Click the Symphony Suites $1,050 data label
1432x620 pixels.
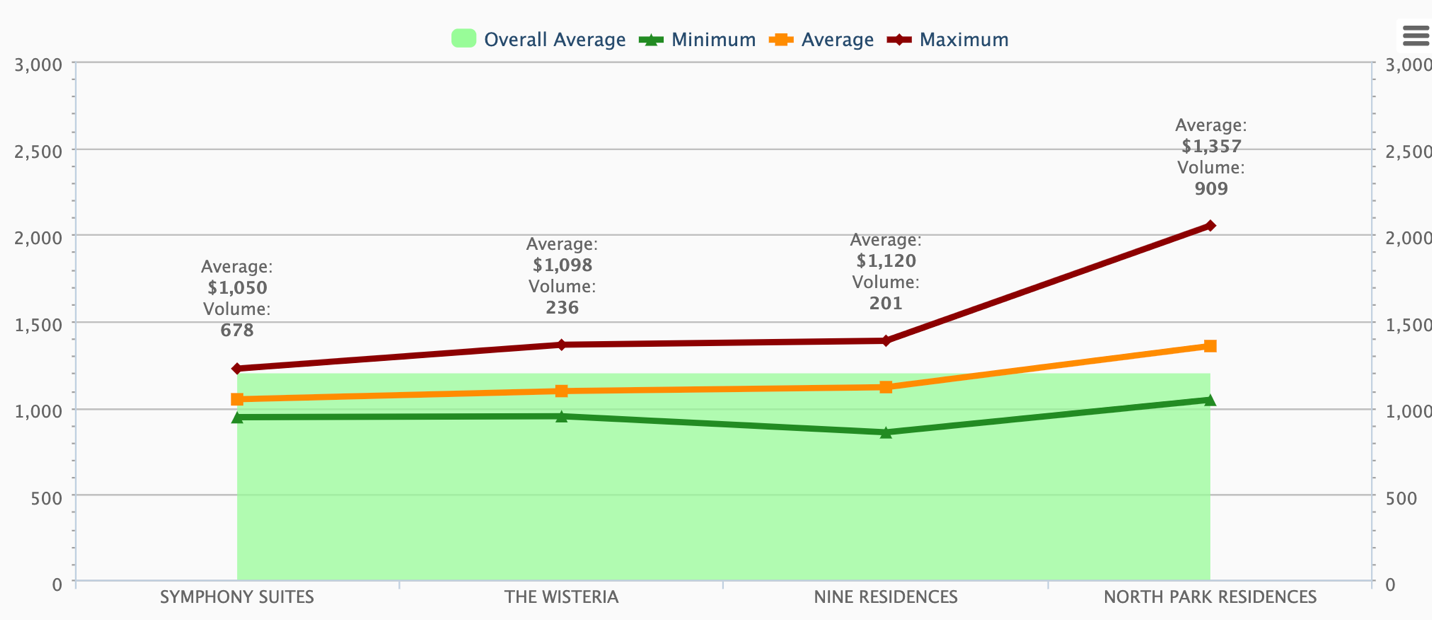(237, 288)
